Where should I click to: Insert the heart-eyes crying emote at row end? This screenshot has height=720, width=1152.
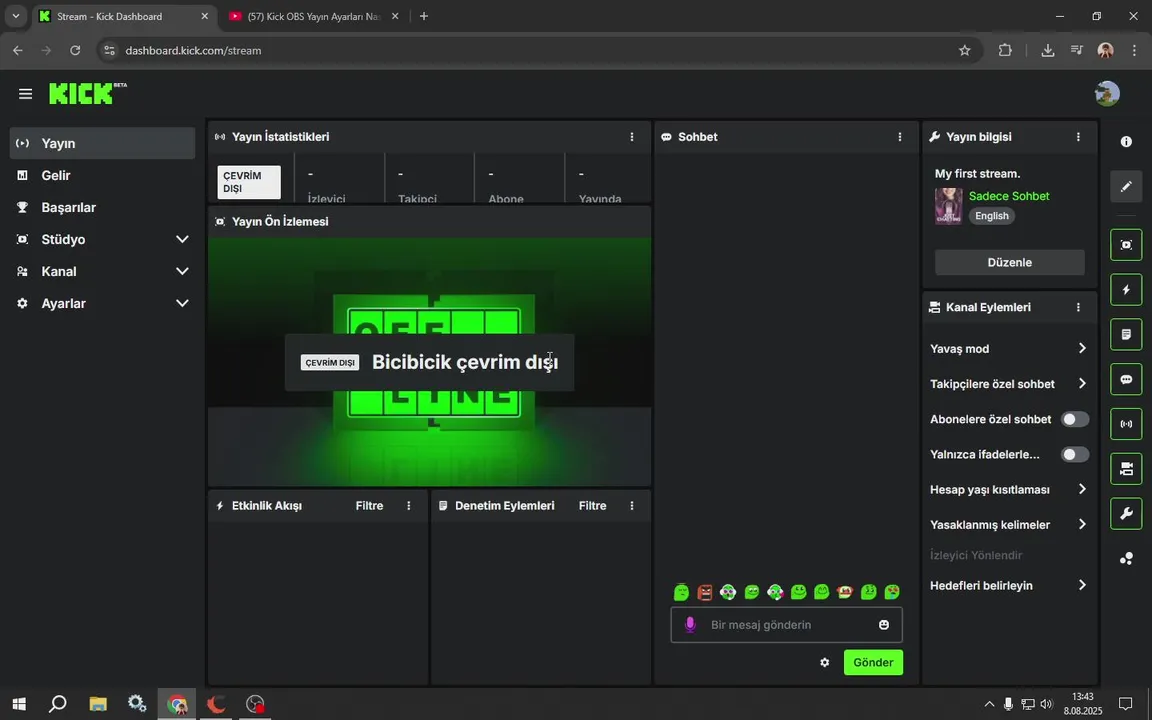(892, 591)
